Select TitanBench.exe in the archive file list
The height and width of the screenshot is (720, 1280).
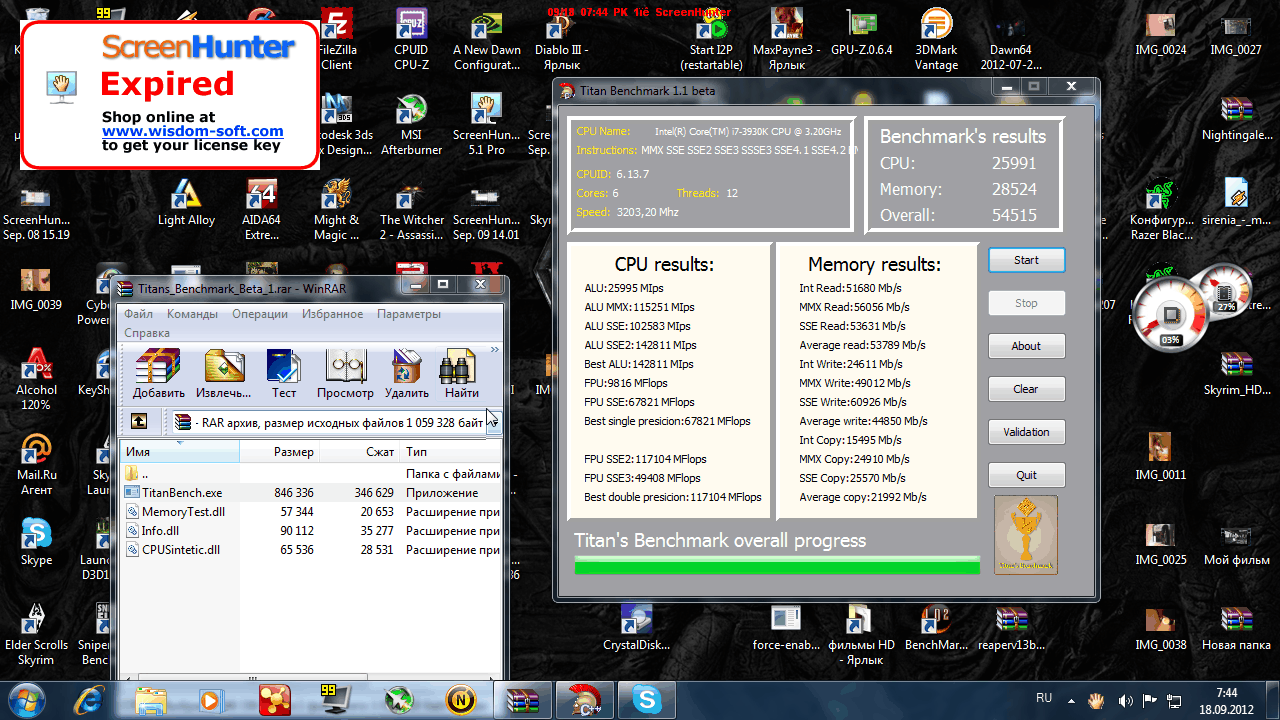pyautogui.click(x=182, y=493)
